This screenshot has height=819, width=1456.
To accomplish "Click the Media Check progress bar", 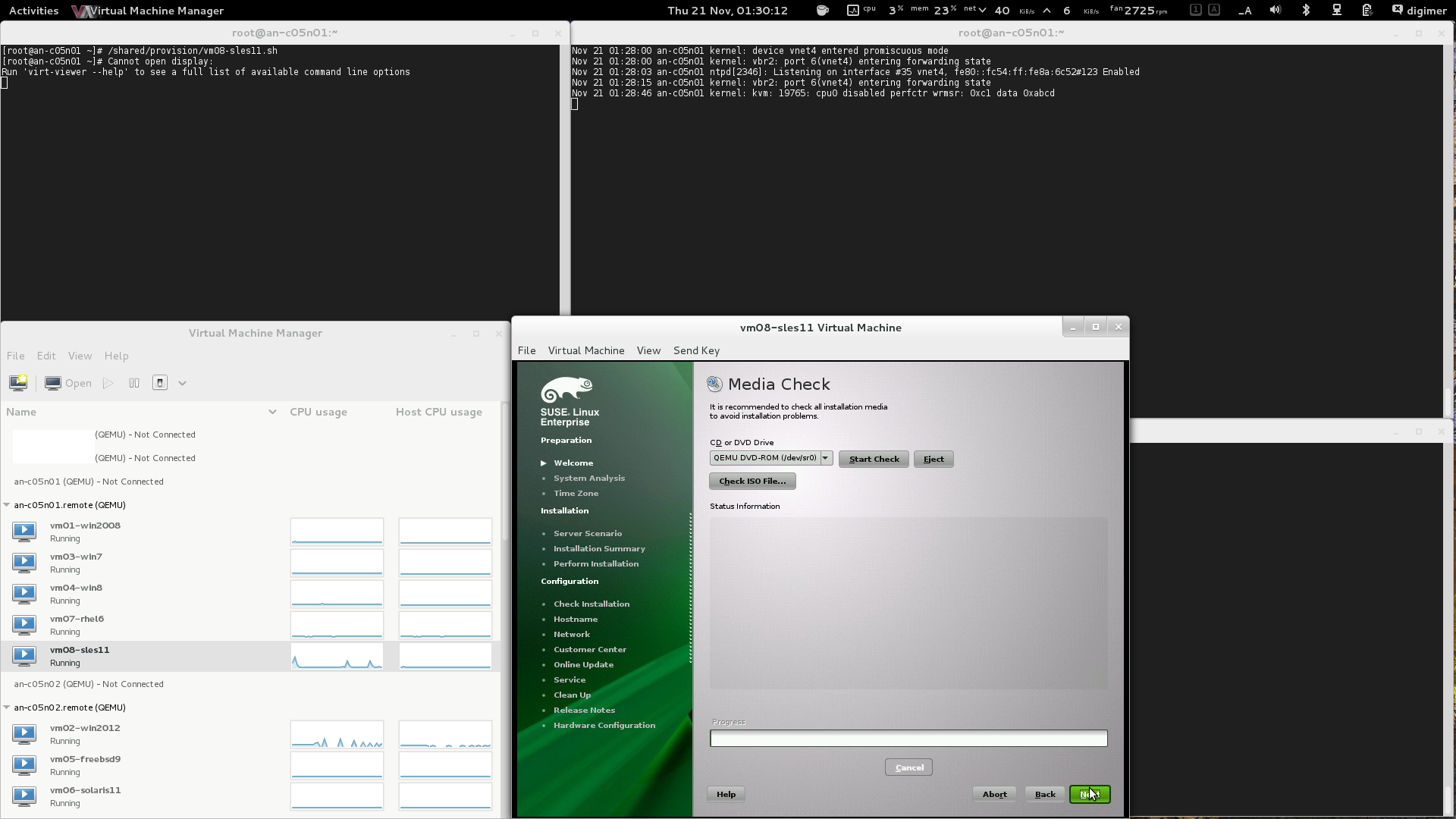I will click(908, 738).
